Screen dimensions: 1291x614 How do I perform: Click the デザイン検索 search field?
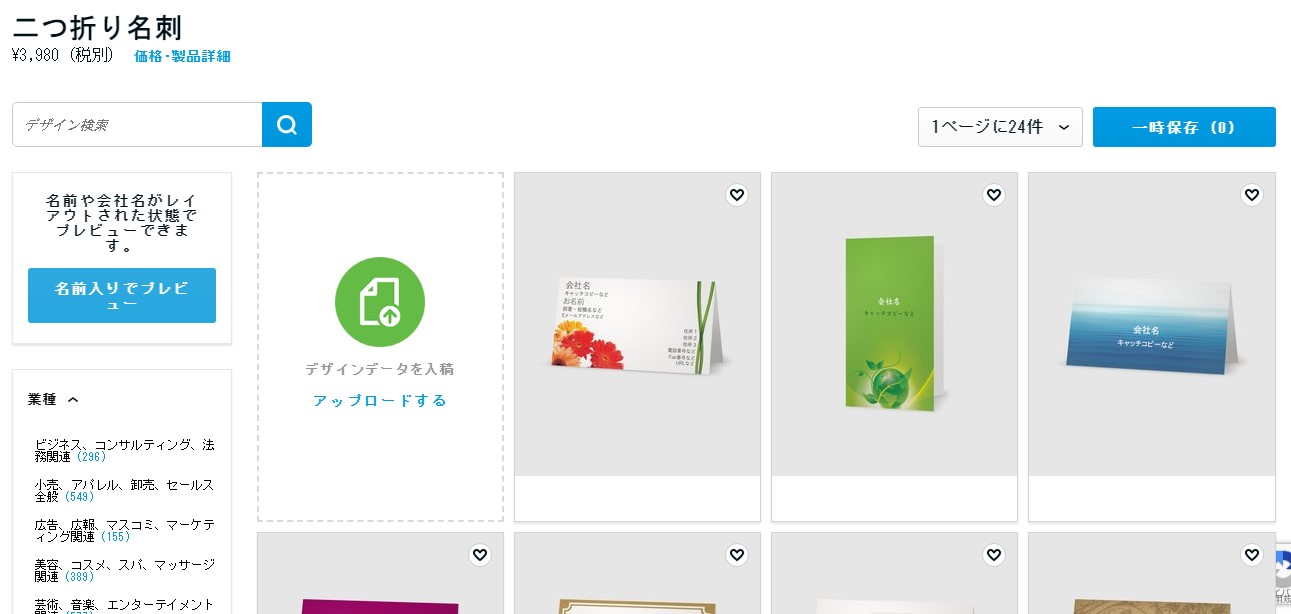[137, 125]
